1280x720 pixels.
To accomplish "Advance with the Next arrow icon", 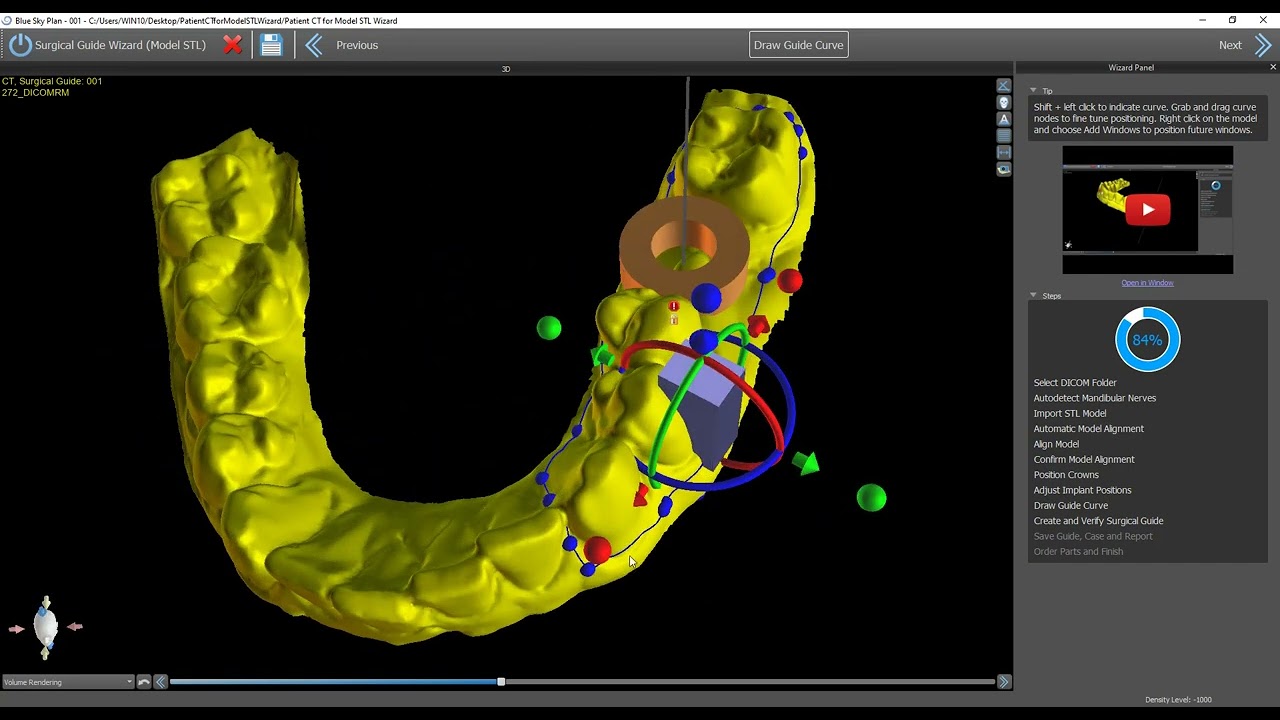I will tap(1263, 45).
